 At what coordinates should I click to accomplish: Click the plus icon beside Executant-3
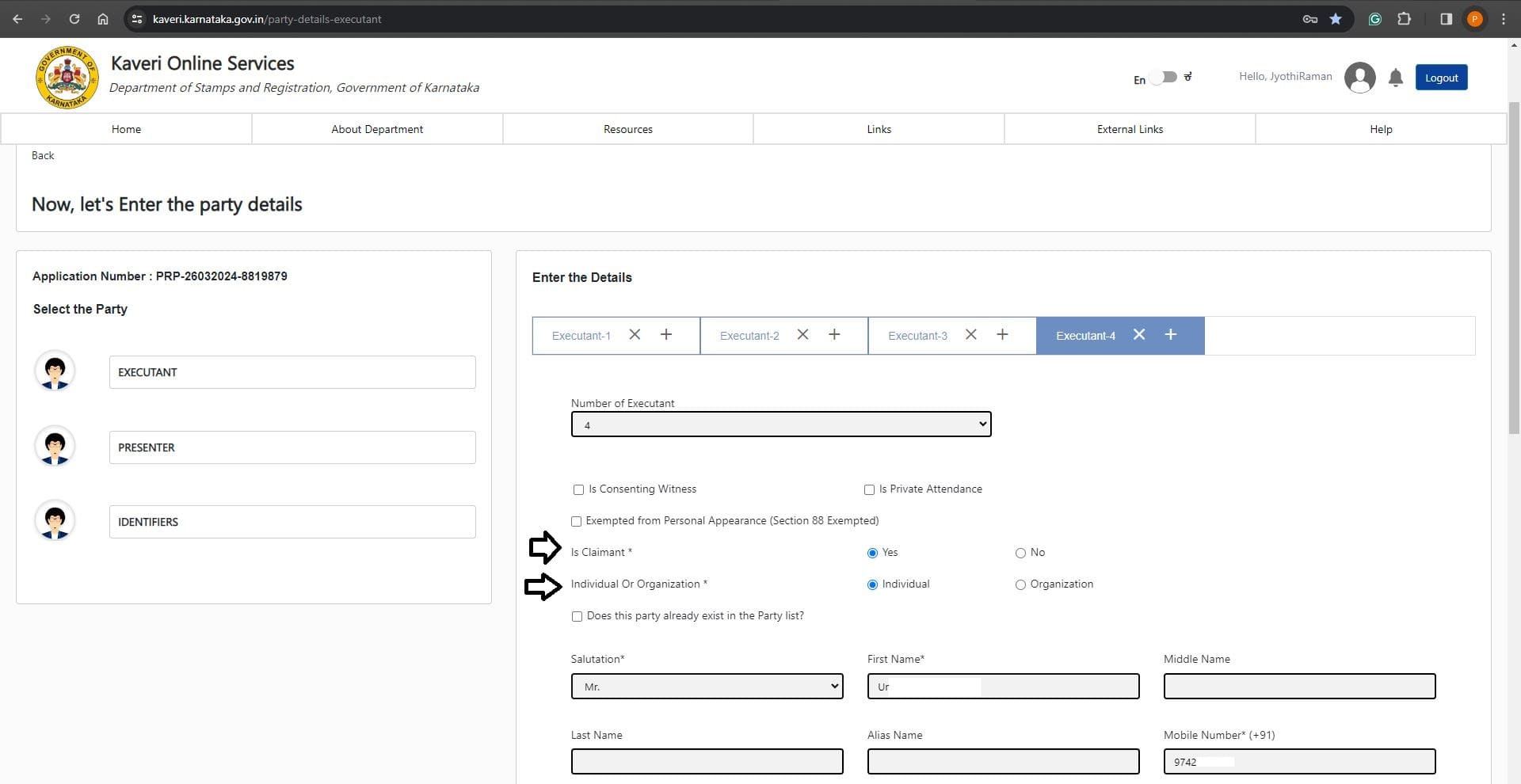tap(1002, 335)
